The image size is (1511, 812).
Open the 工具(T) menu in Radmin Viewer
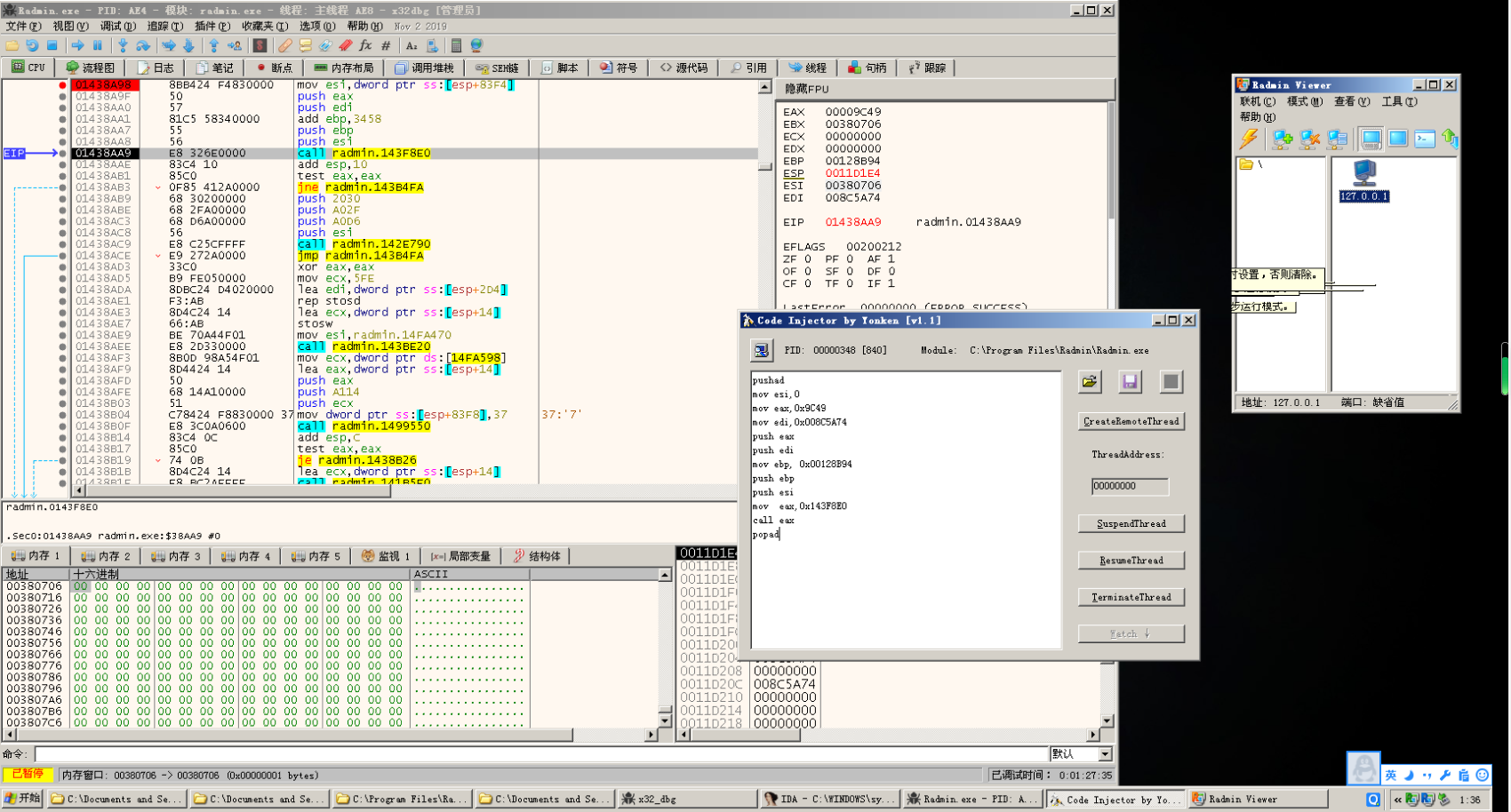[1399, 101]
